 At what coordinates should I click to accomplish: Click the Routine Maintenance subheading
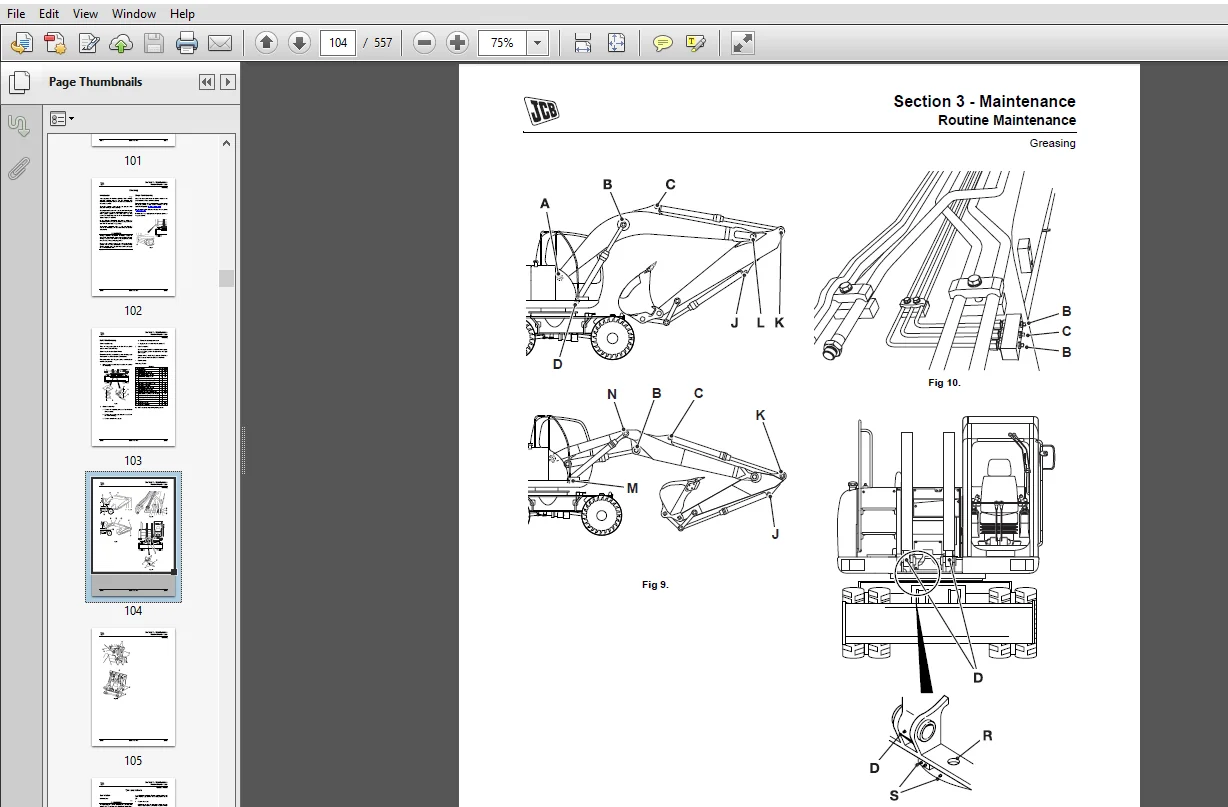click(1007, 120)
